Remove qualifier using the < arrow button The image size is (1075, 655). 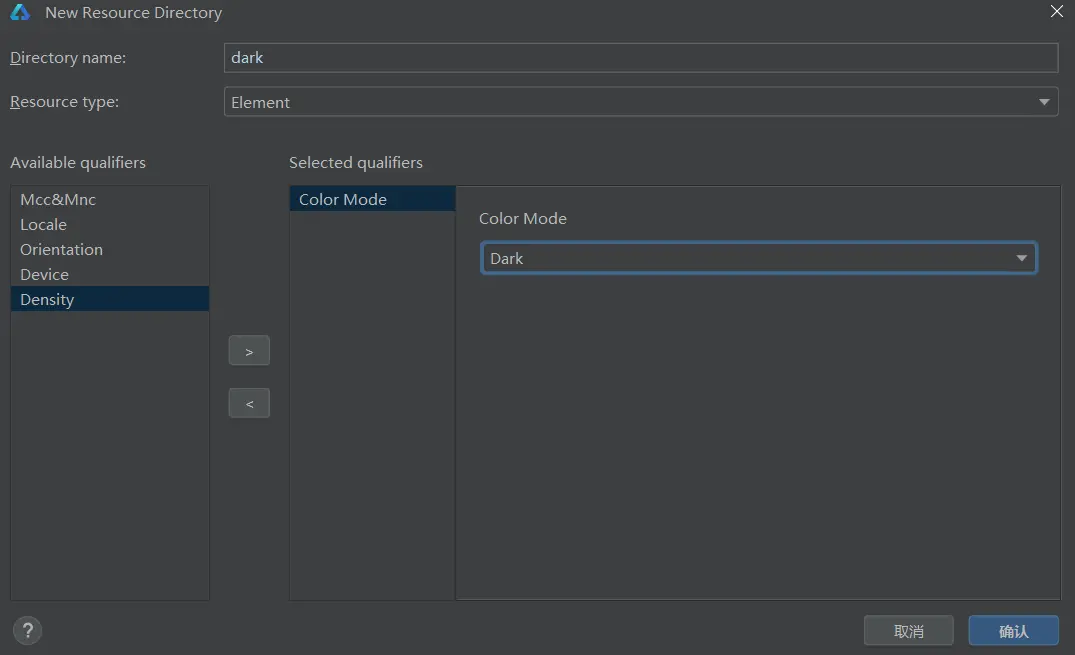(249, 403)
